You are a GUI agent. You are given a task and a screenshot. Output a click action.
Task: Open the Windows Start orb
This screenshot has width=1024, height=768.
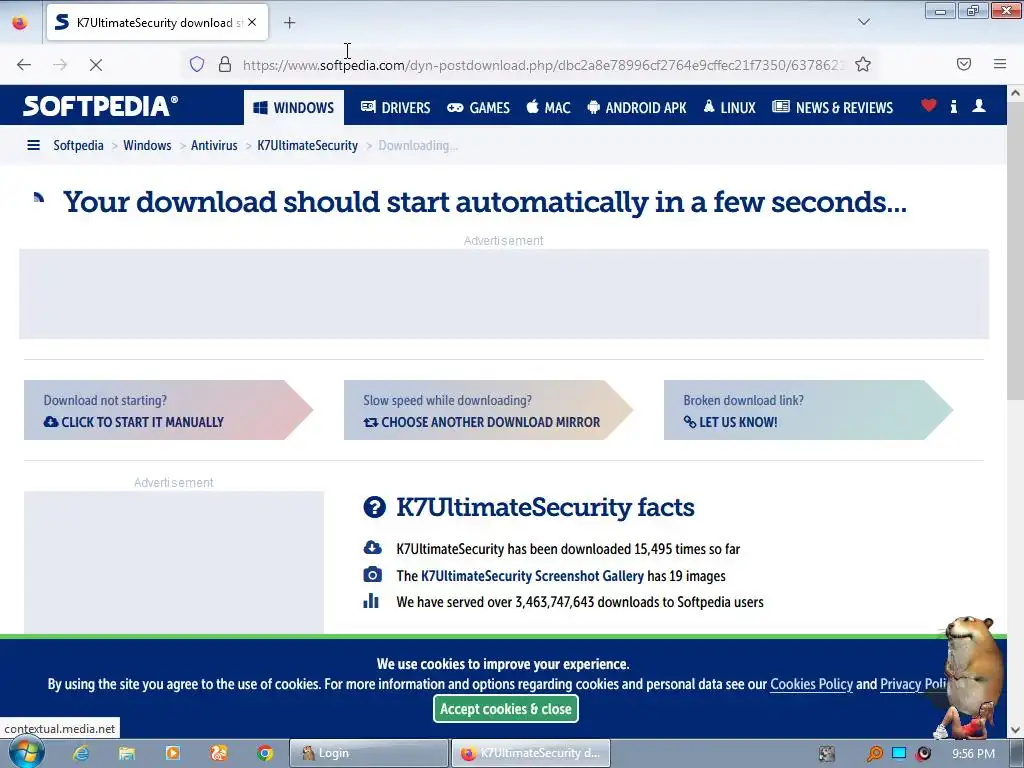coord(26,752)
